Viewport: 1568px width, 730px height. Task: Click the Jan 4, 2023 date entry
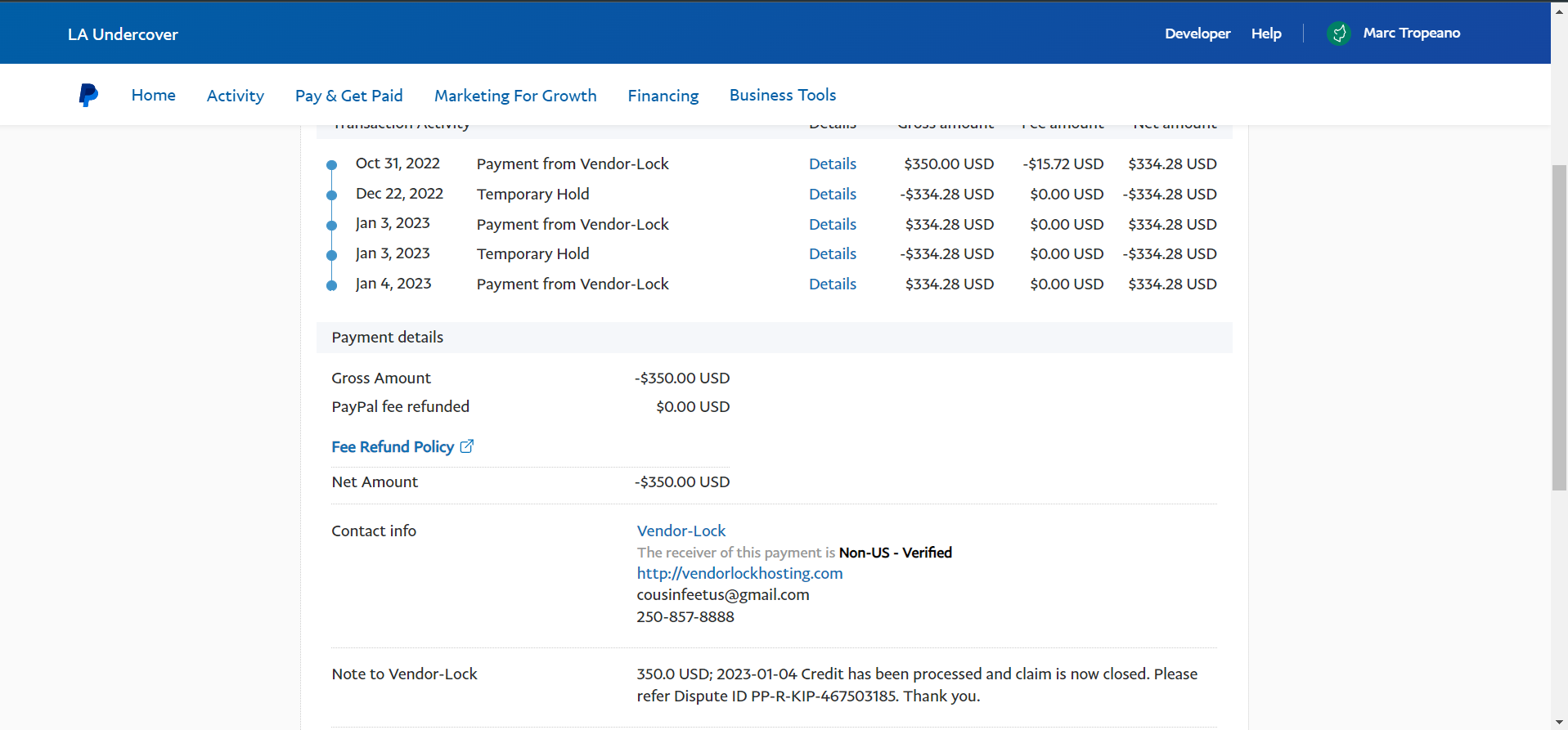pos(393,283)
